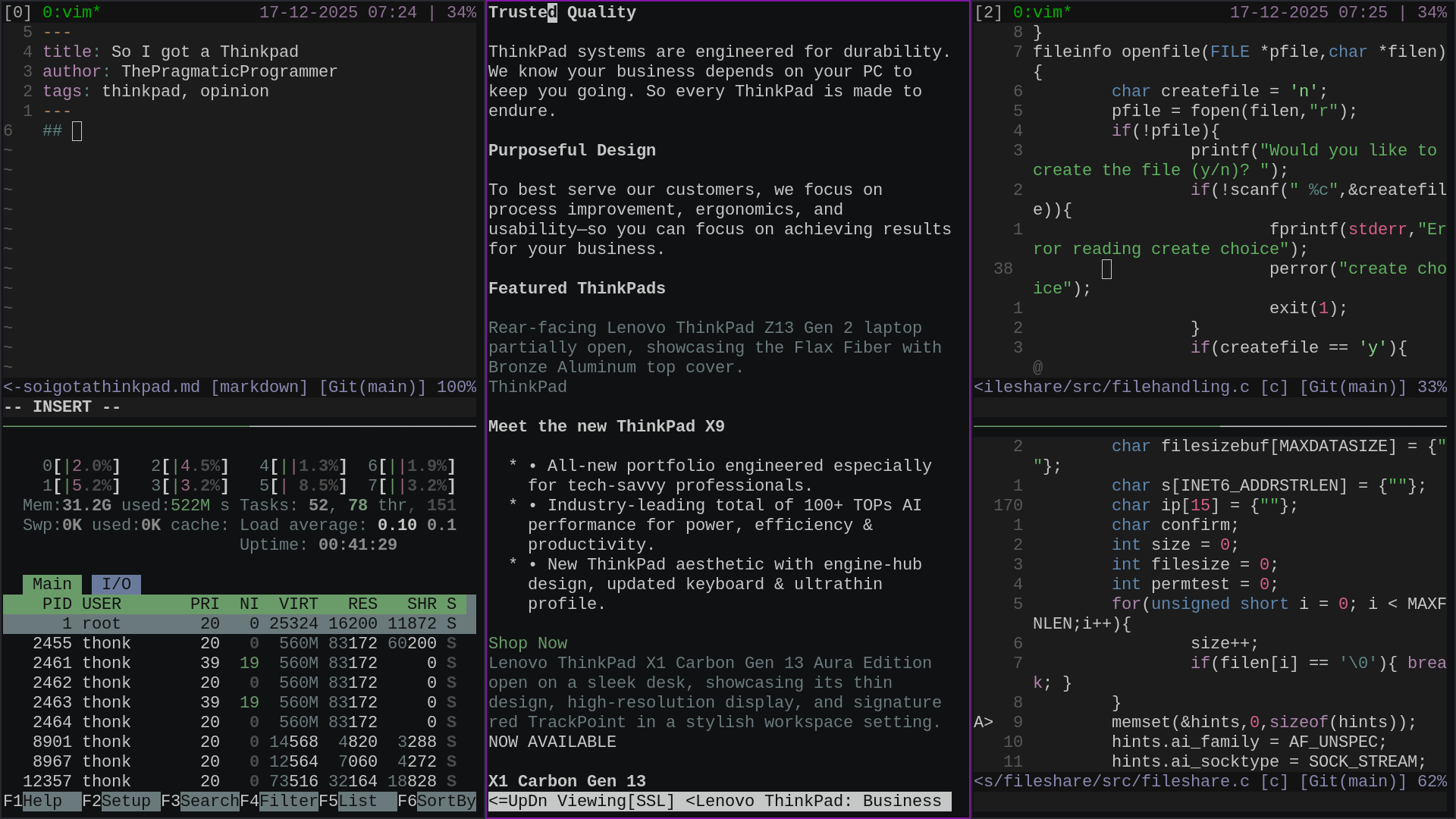
Task: Select the Main tab in htop
Action: (x=52, y=584)
